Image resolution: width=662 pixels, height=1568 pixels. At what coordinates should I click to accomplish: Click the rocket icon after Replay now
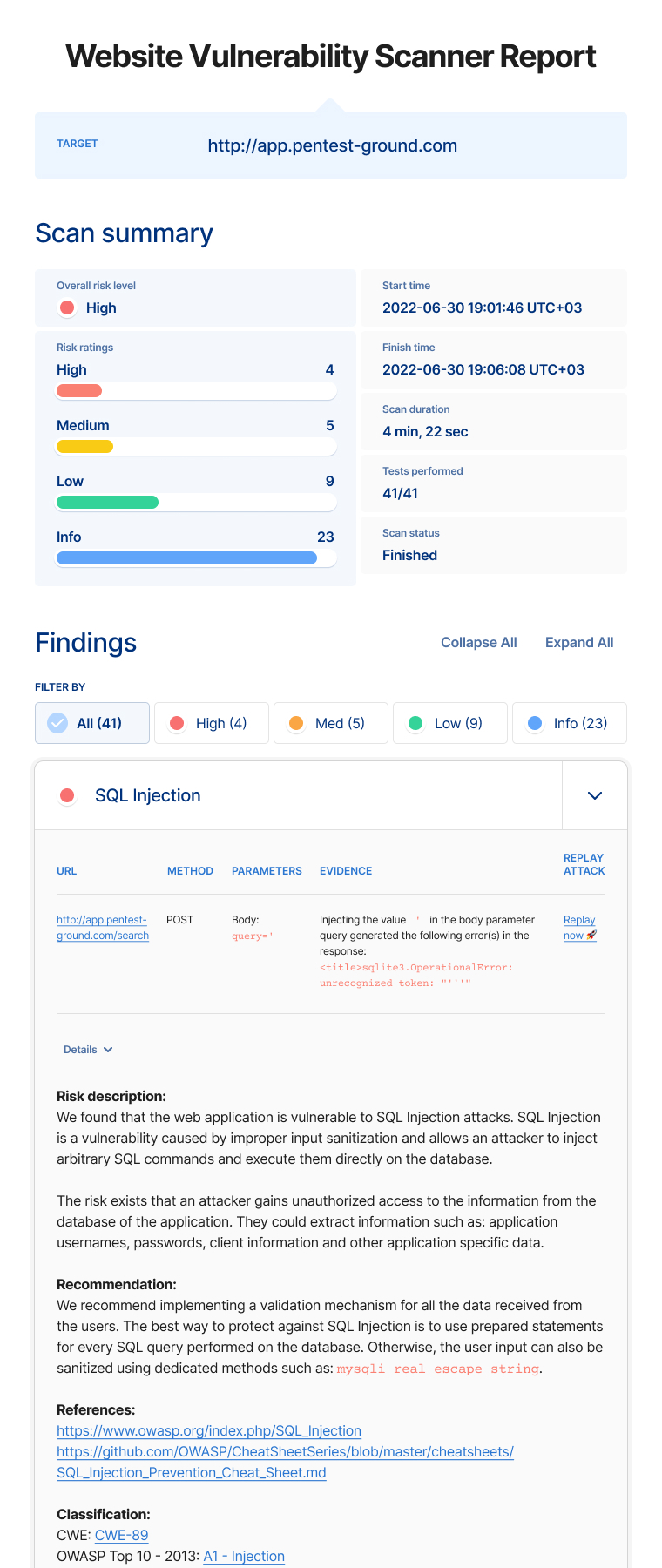(591, 936)
